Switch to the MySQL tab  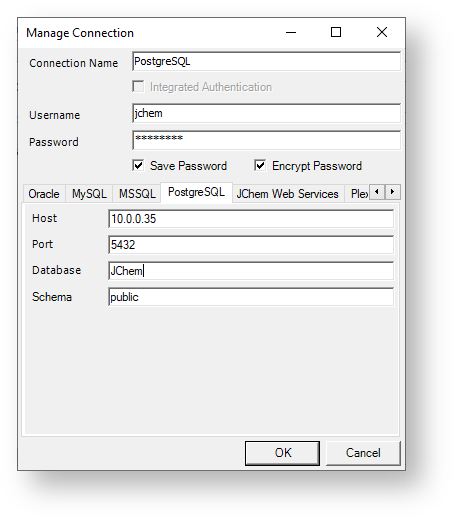click(89, 194)
